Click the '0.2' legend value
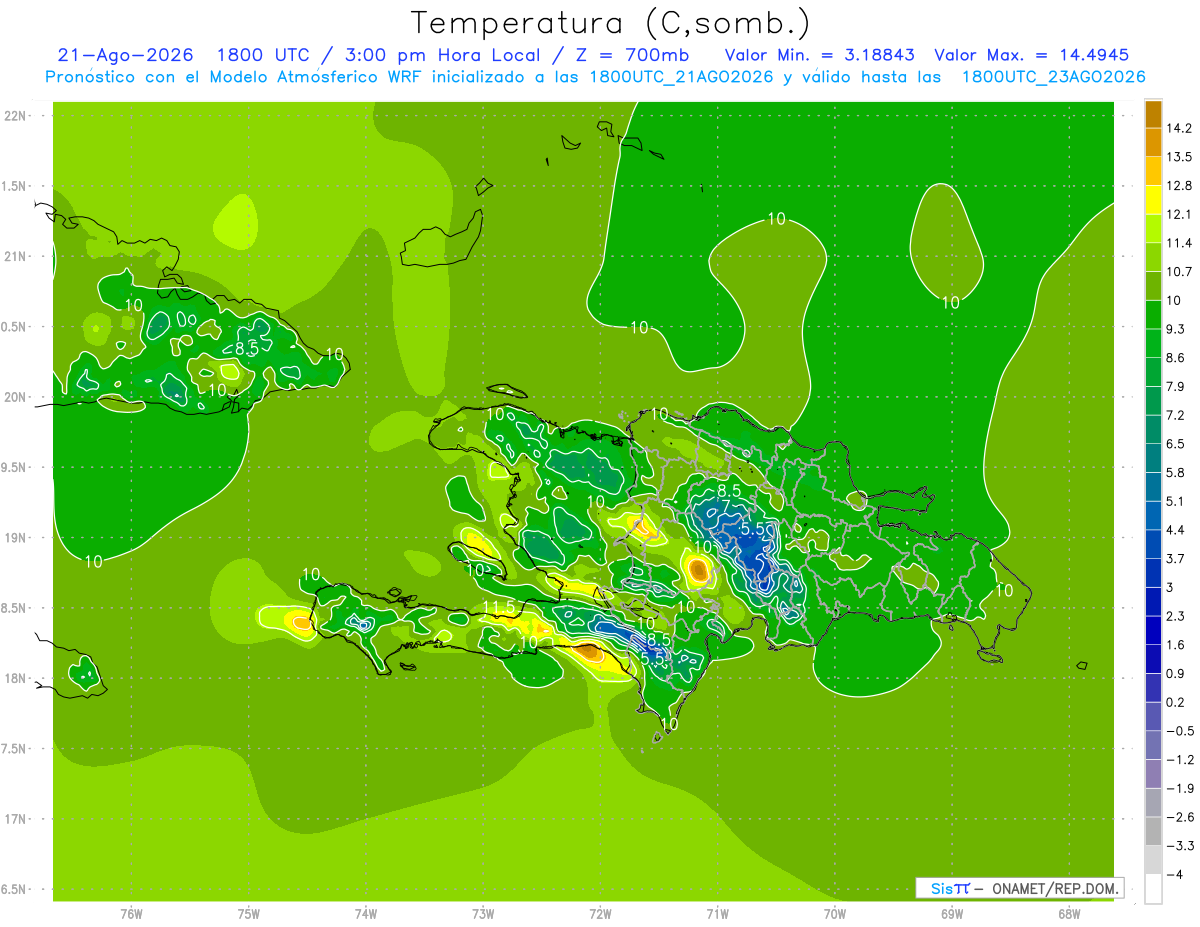This screenshot has width=1200, height=927. [1175, 702]
